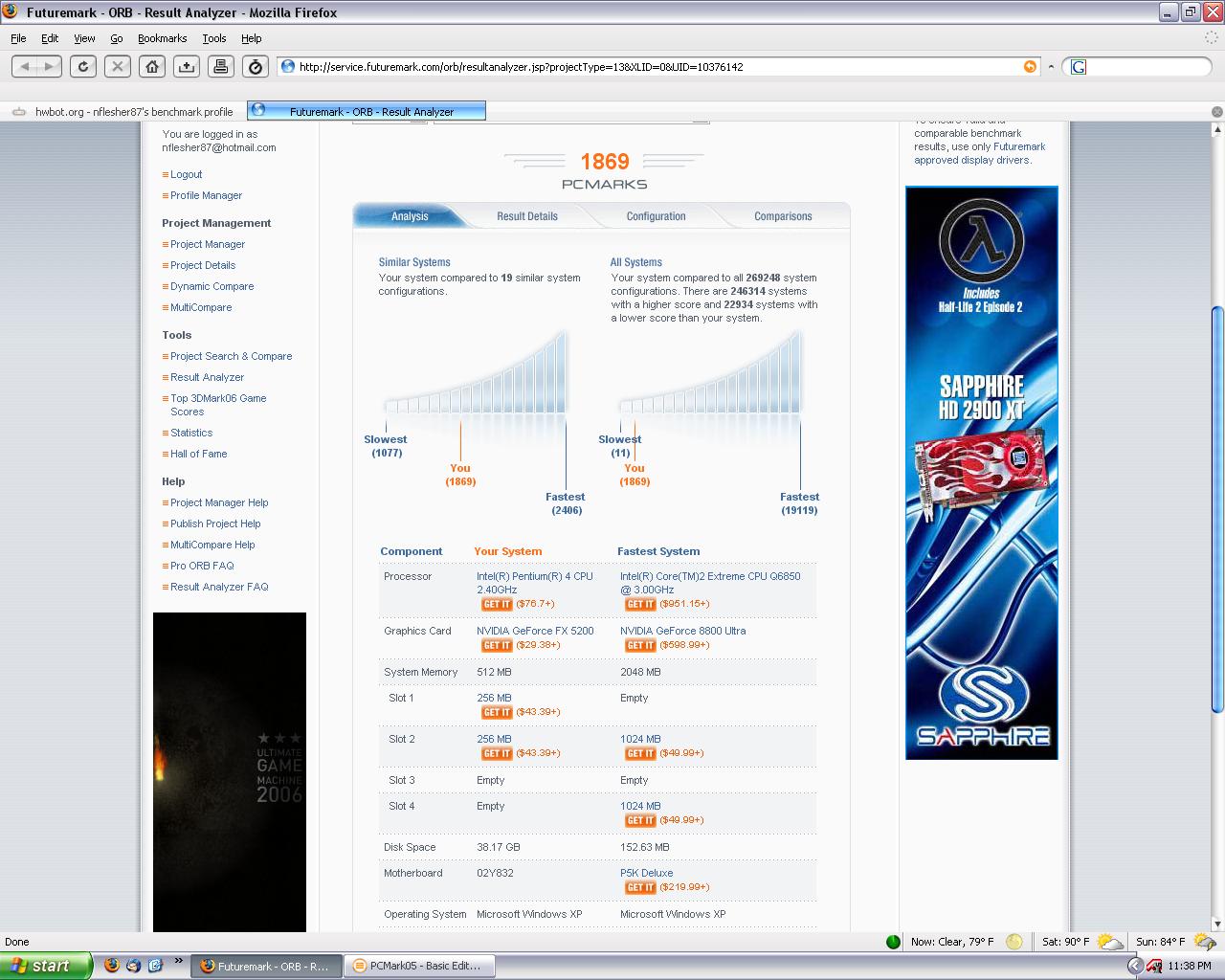Click GET IT for Pentium 4 CPU

pos(497,605)
